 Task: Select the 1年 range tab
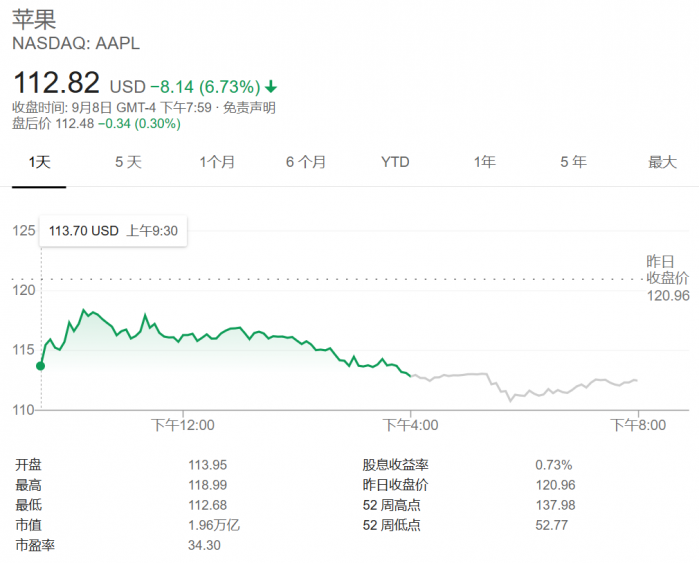pyautogui.click(x=484, y=162)
